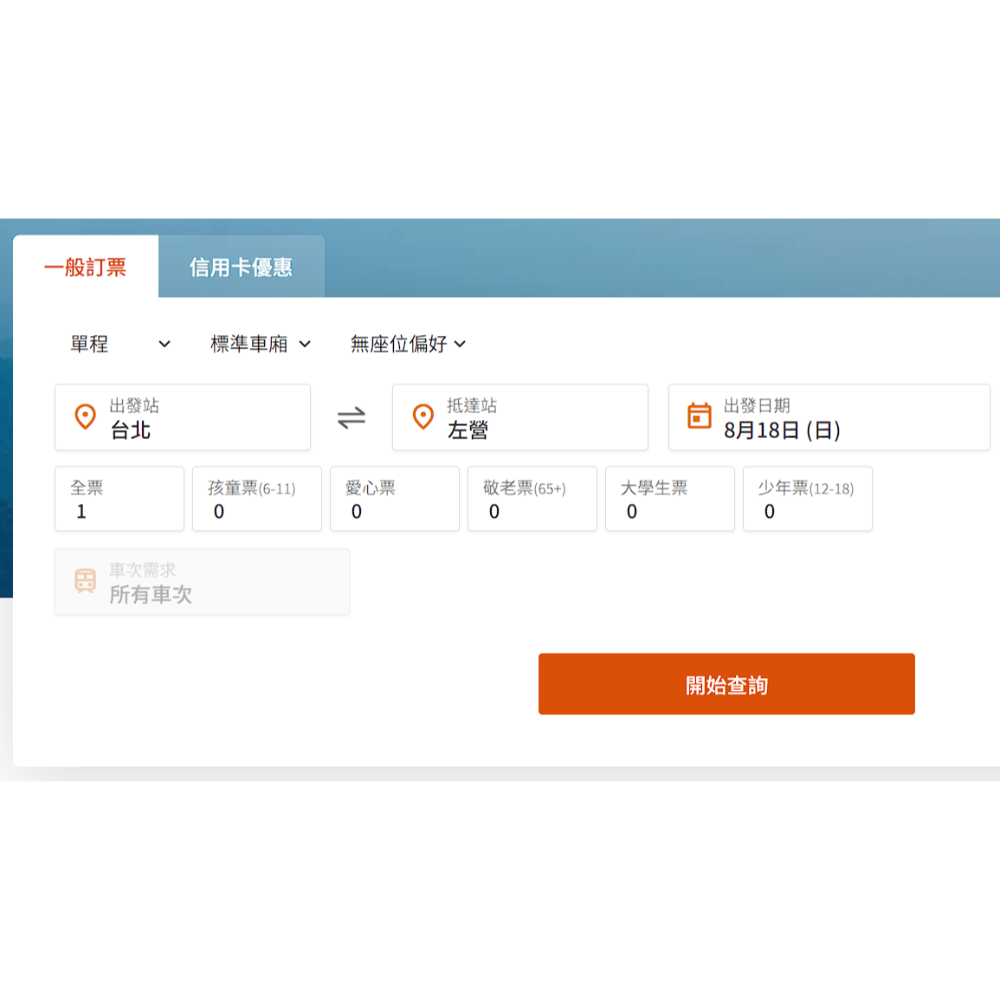Switch to the 信用卡優惠 tab
1000x1000 pixels.
click(x=241, y=267)
